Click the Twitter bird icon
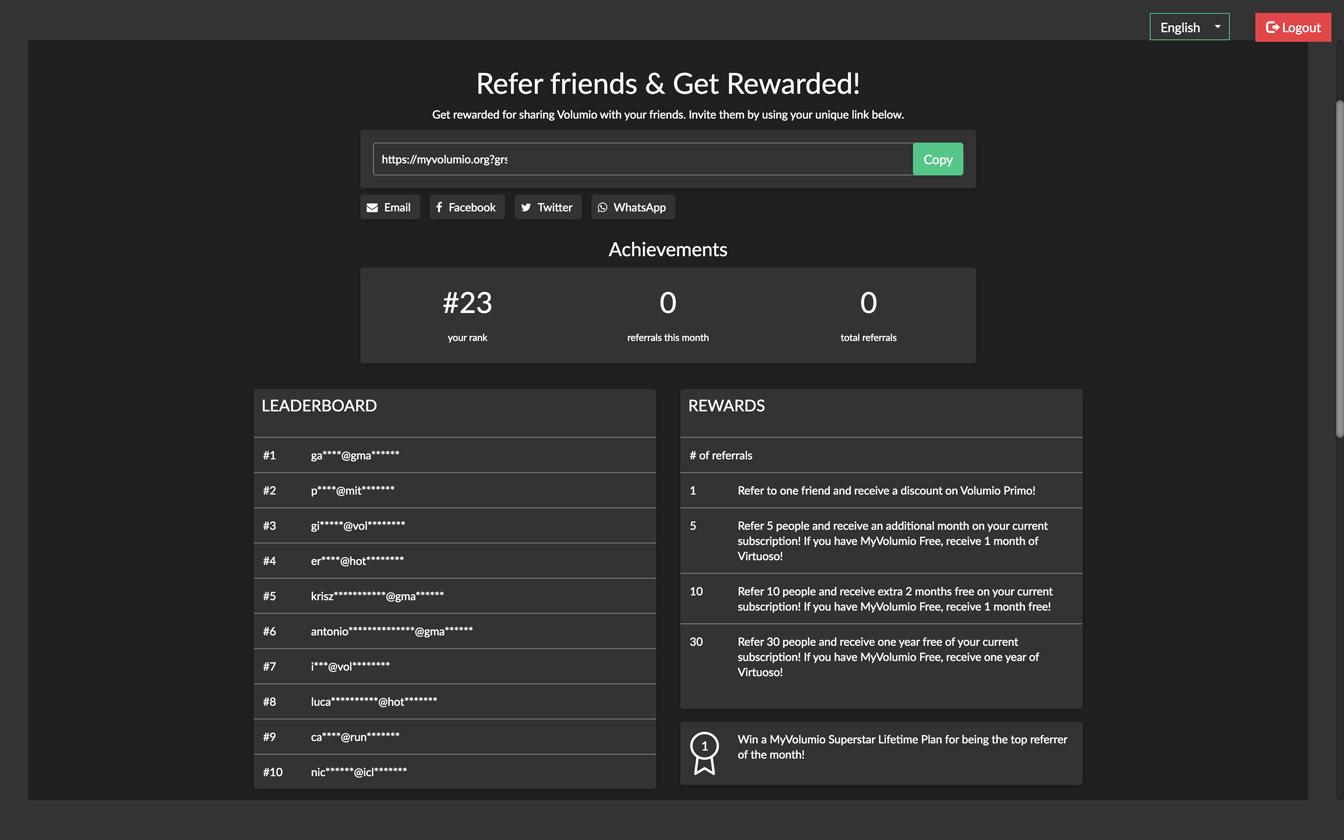Screen dimensions: 1344x840 tap(526, 208)
